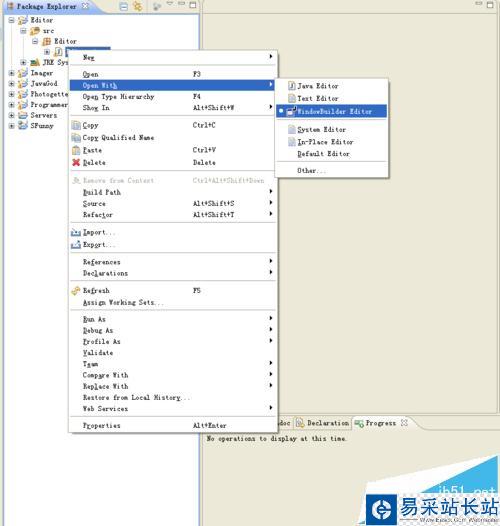Click the red Delete icon
500x526 pixels.
pos(77,162)
